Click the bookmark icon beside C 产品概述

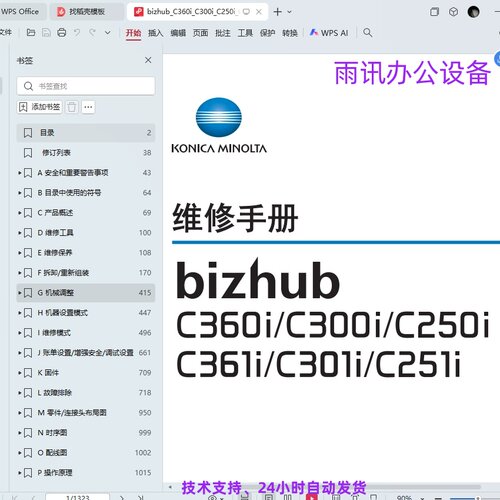pos(28,213)
